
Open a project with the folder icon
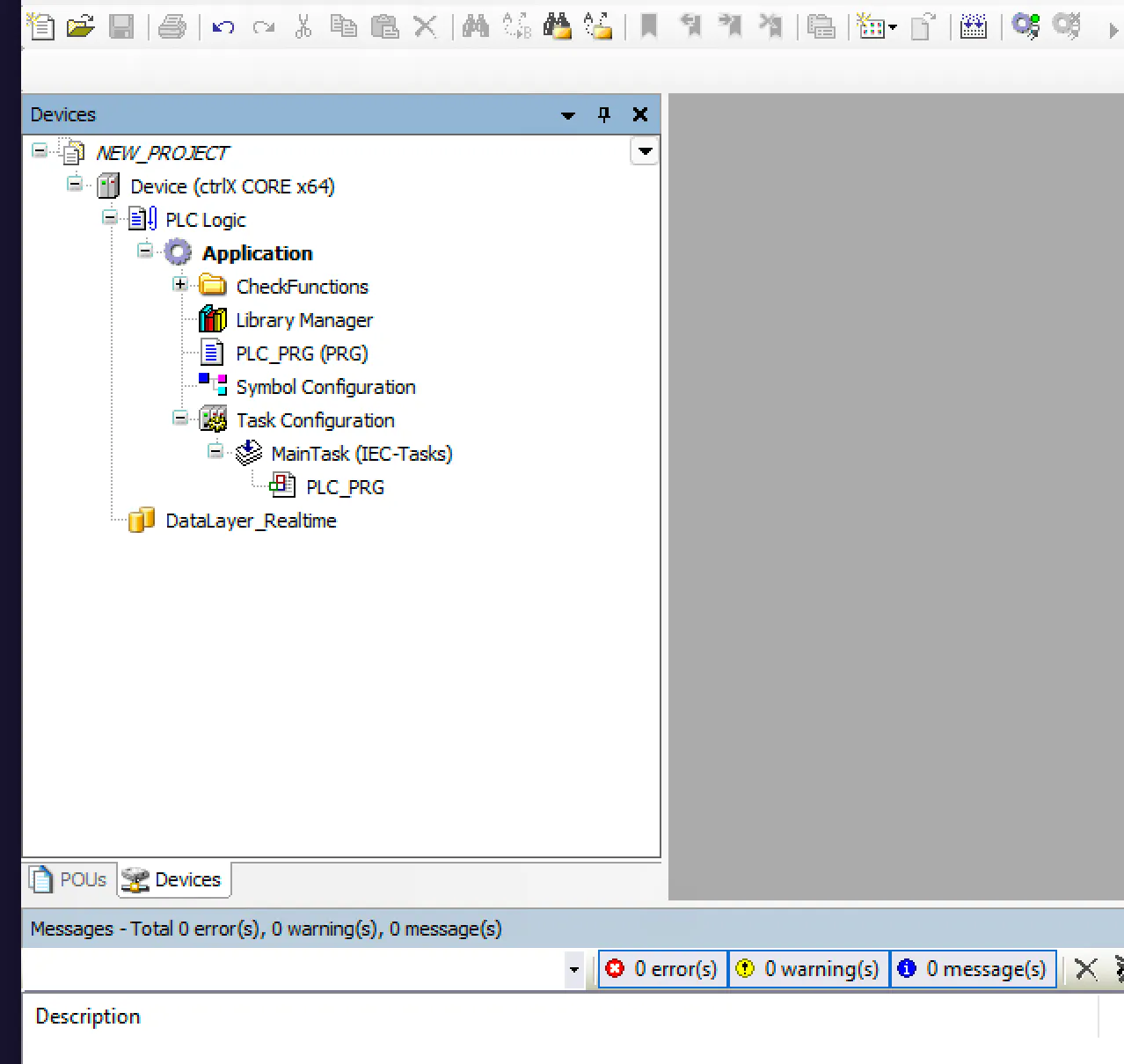81,27
